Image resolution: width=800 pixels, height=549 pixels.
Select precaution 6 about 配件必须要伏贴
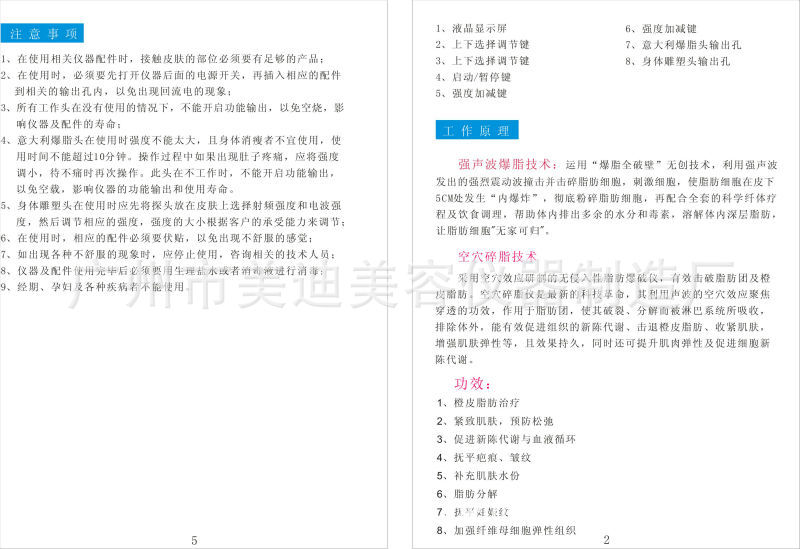pyautogui.click(x=157, y=238)
